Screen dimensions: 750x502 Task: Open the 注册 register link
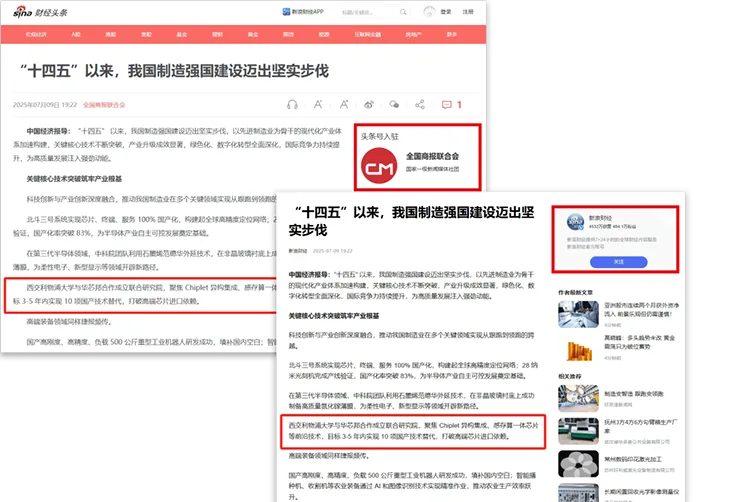tap(468, 12)
